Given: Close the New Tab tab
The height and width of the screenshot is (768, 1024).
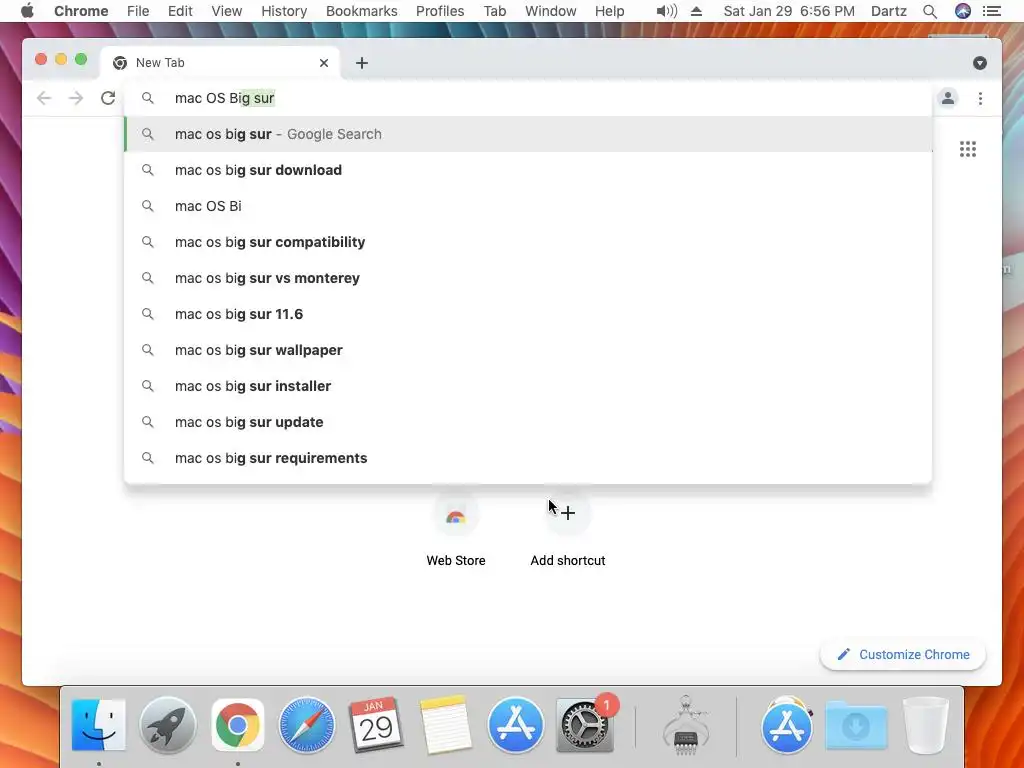Looking at the screenshot, I should coord(324,63).
